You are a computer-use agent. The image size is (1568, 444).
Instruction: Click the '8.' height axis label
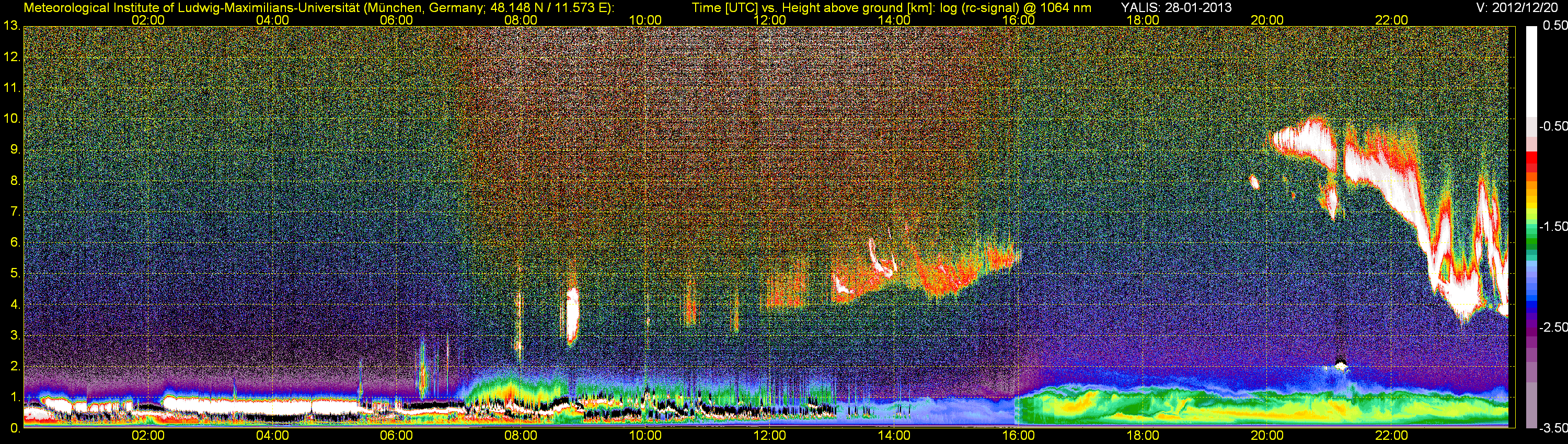click(x=15, y=181)
